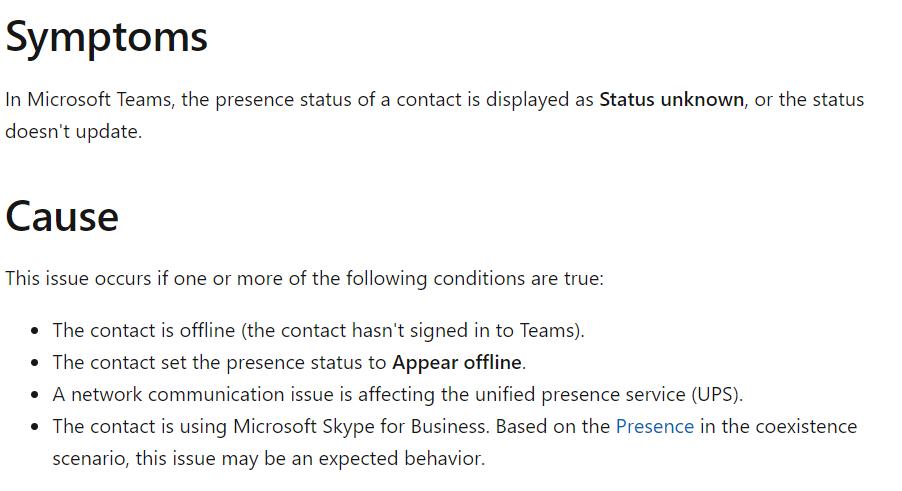
Task: Click the 'expected behavior' line of text
Action: (268, 459)
